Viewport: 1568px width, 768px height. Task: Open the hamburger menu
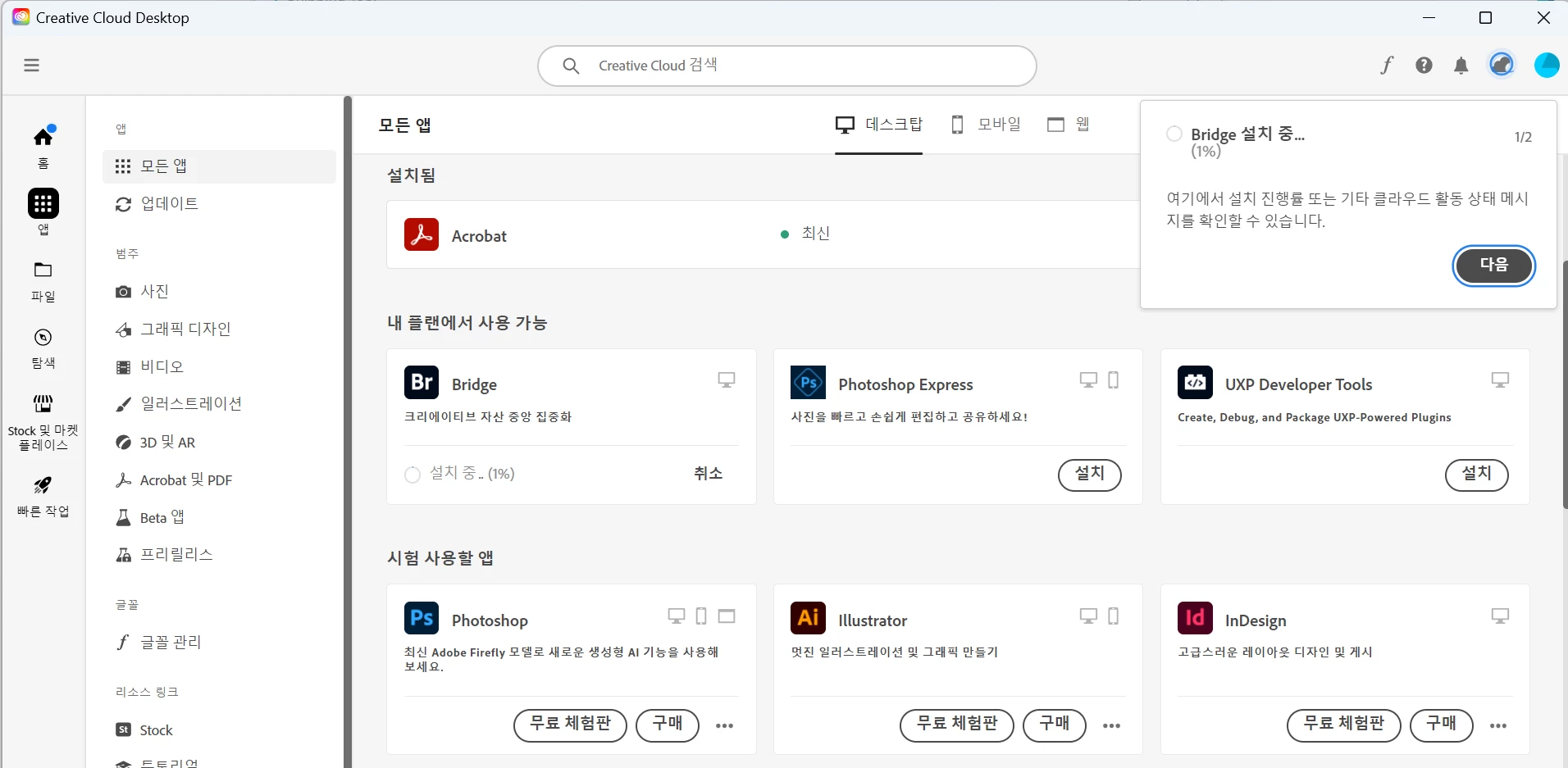tap(31, 66)
